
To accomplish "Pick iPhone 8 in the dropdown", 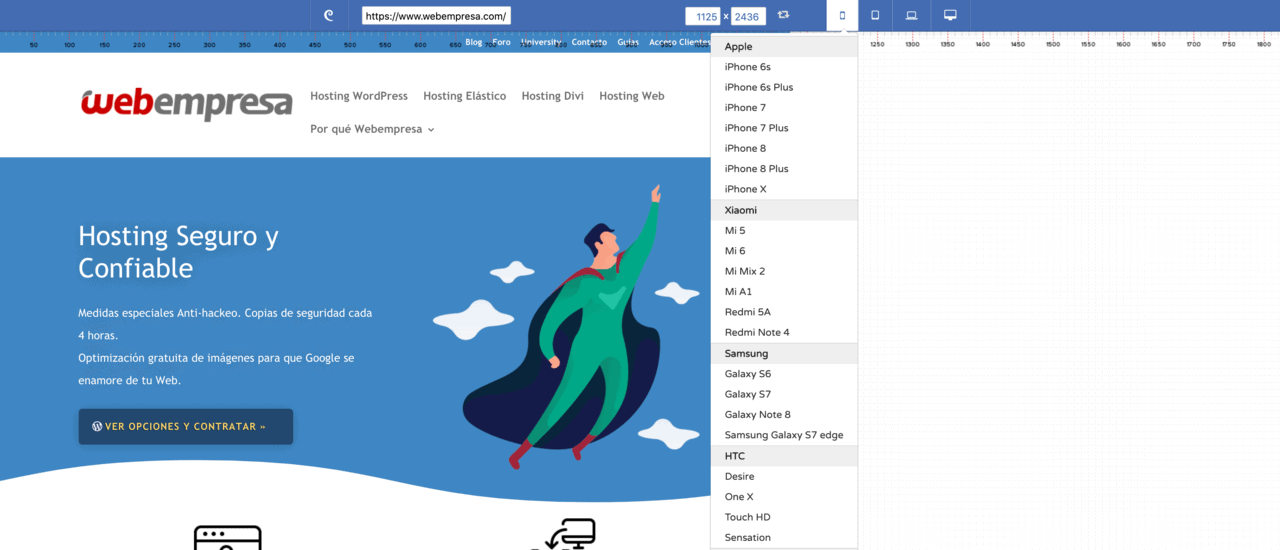I will [x=784, y=148].
